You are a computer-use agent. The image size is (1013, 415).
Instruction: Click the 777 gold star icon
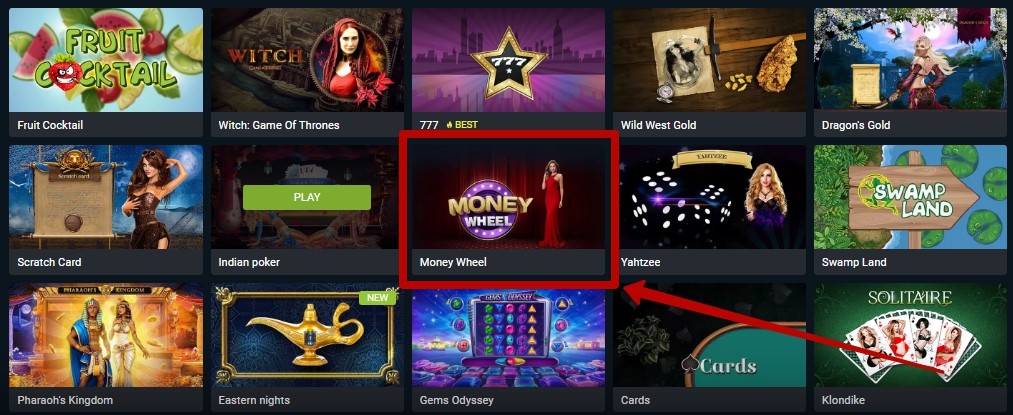[508, 63]
